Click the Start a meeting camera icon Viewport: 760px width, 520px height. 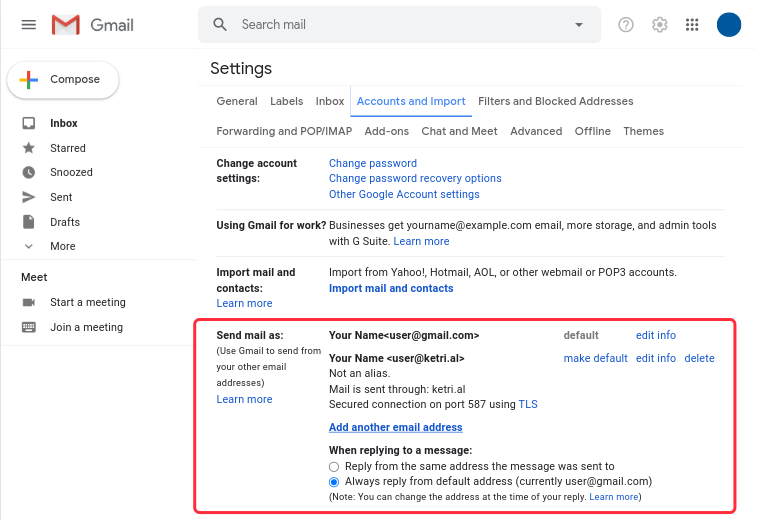pos(29,302)
